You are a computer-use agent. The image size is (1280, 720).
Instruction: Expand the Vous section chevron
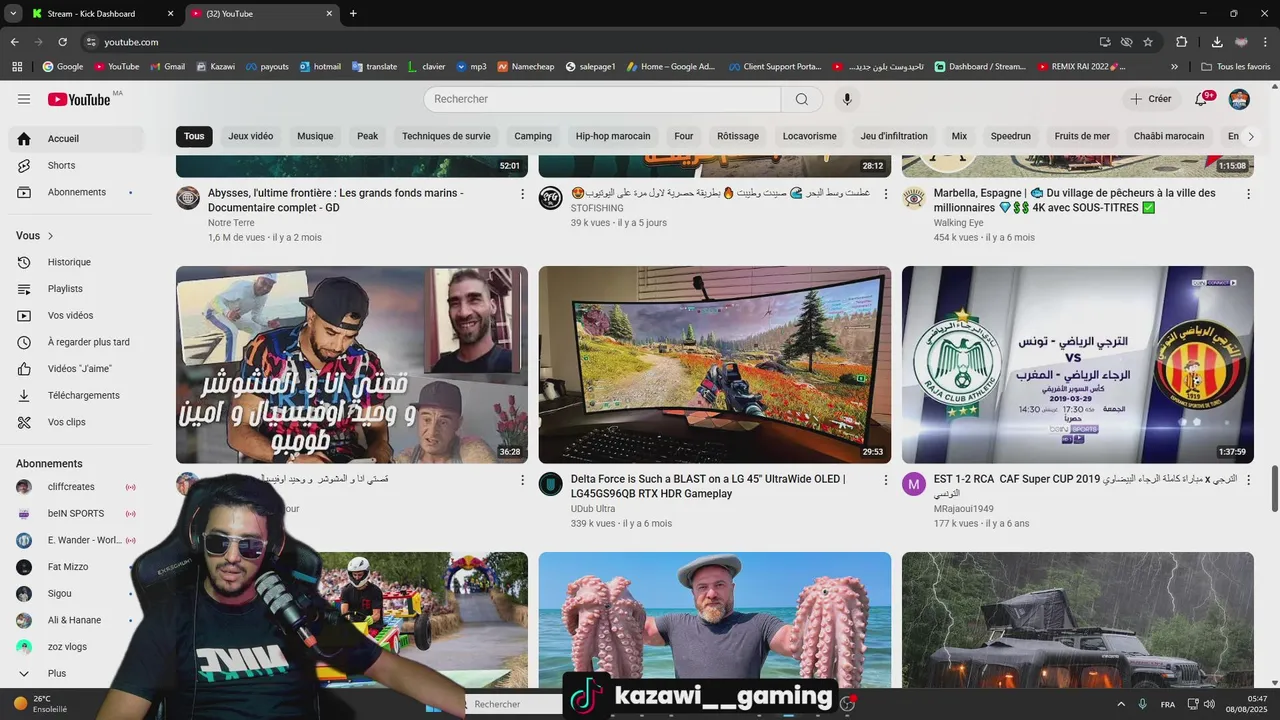tap(50, 236)
